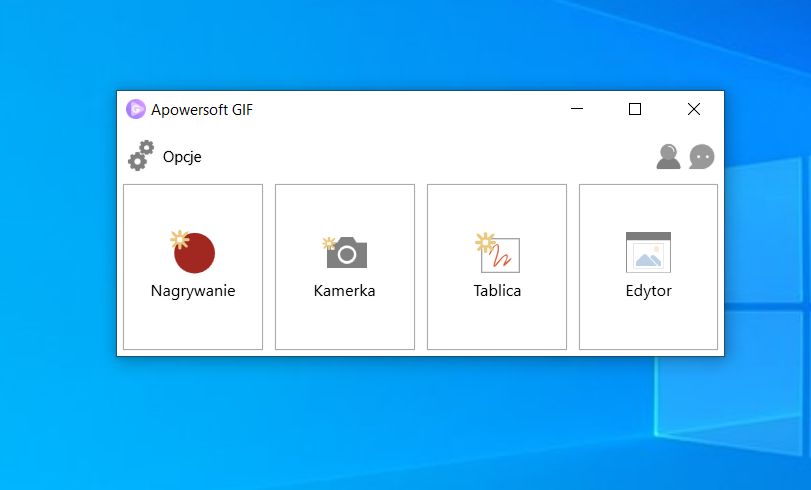The height and width of the screenshot is (490, 811).
Task: Click the Apowersoft GIF purple logo icon
Action: point(136,109)
